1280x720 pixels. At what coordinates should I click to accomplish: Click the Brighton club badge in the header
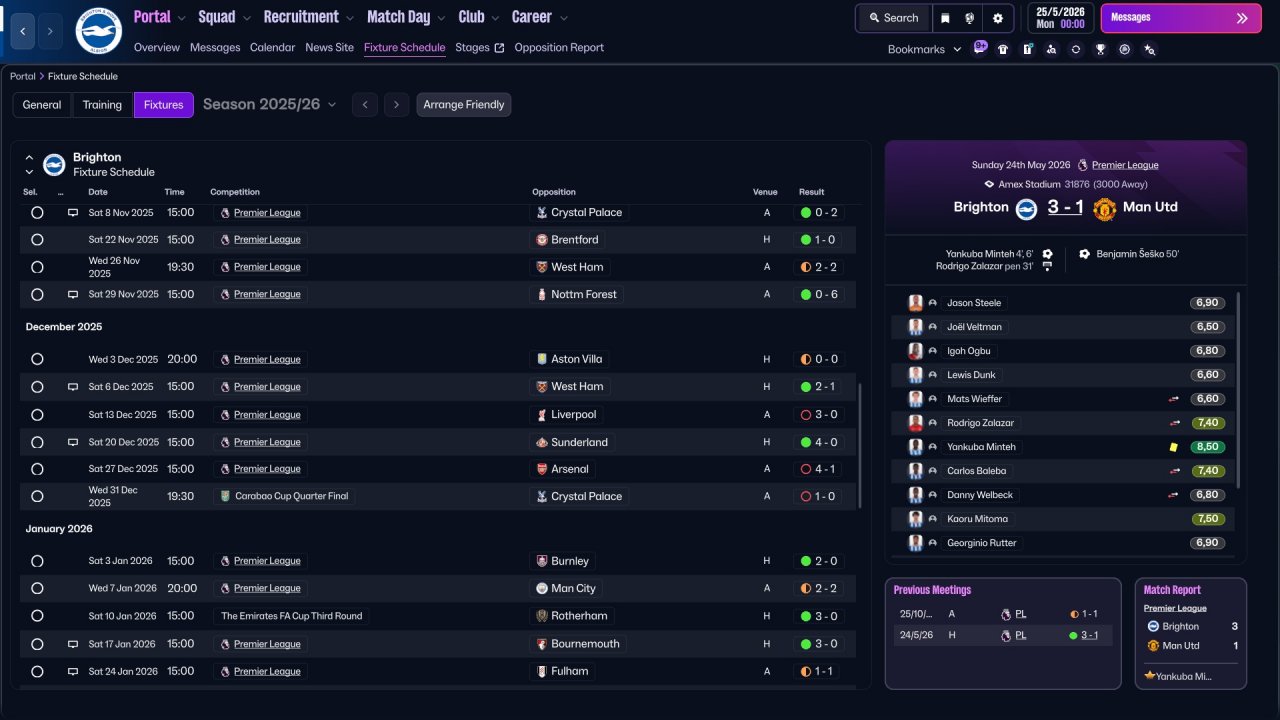click(x=98, y=31)
